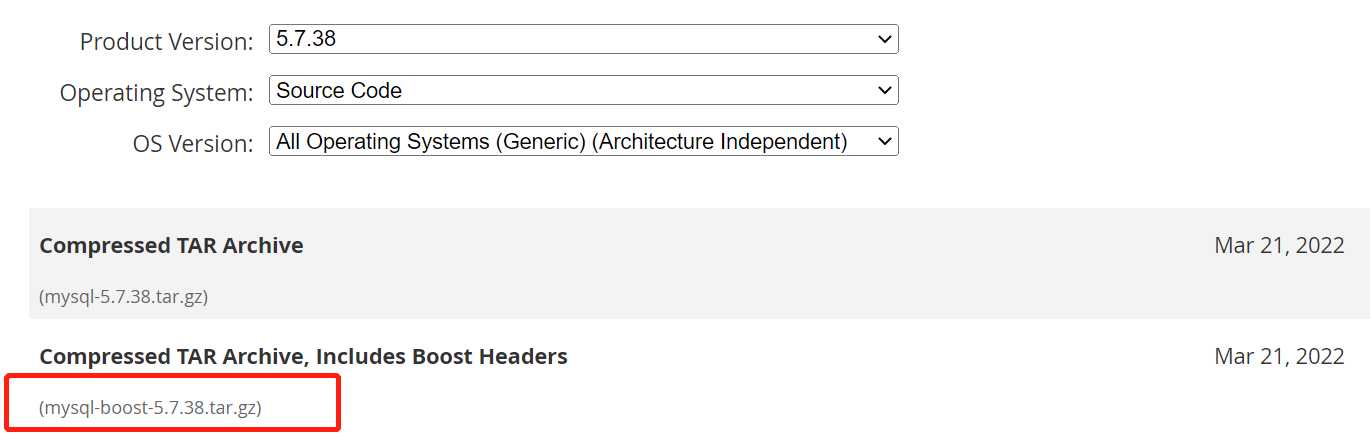The width and height of the screenshot is (1370, 441).
Task: Click the Mar 21, 2022 date of first archive
Action: 1279,246
